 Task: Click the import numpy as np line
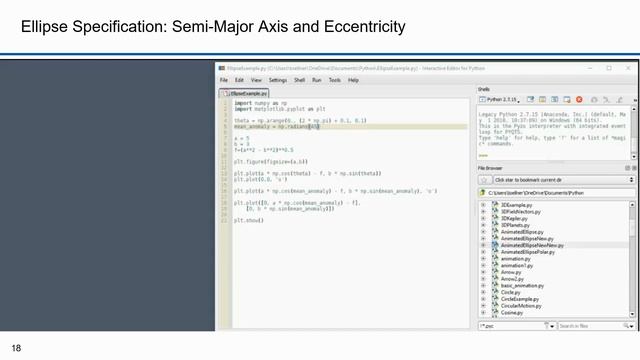pyautogui.click(x=260, y=103)
